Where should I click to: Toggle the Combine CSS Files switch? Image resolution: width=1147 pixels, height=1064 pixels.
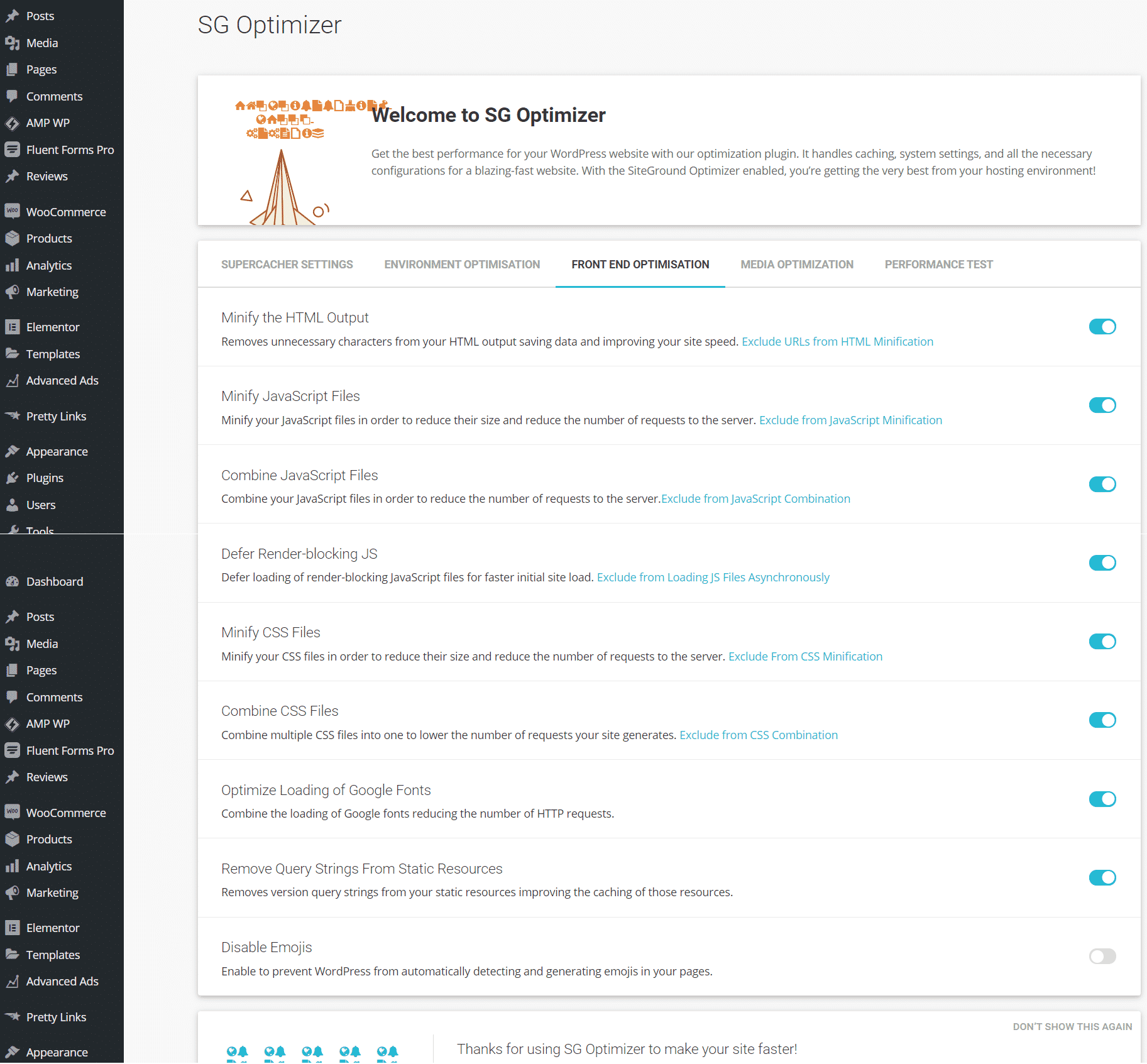pyautogui.click(x=1102, y=720)
